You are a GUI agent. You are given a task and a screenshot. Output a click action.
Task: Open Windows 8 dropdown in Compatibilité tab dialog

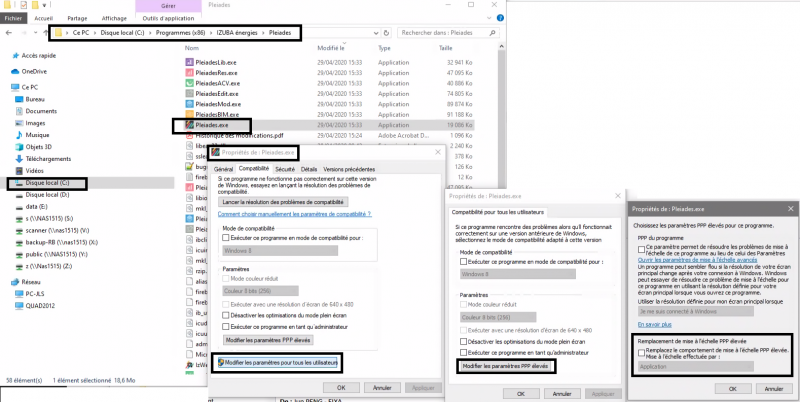tap(280, 250)
